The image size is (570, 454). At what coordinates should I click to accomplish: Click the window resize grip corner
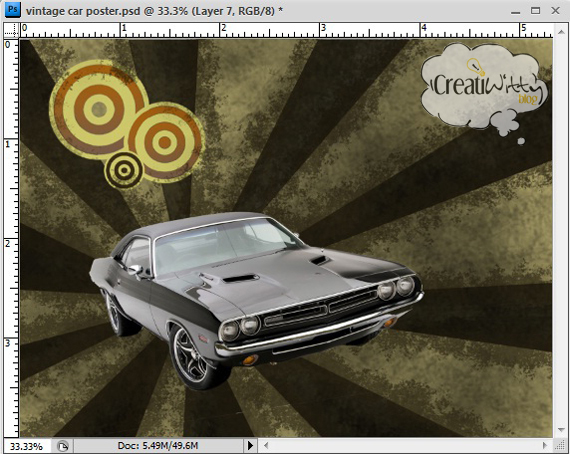[x=560, y=446]
